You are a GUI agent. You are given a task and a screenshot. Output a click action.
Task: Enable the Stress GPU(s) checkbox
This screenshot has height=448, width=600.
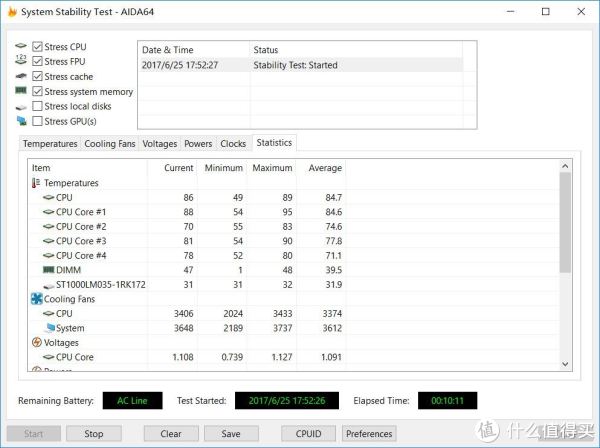click(37, 121)
